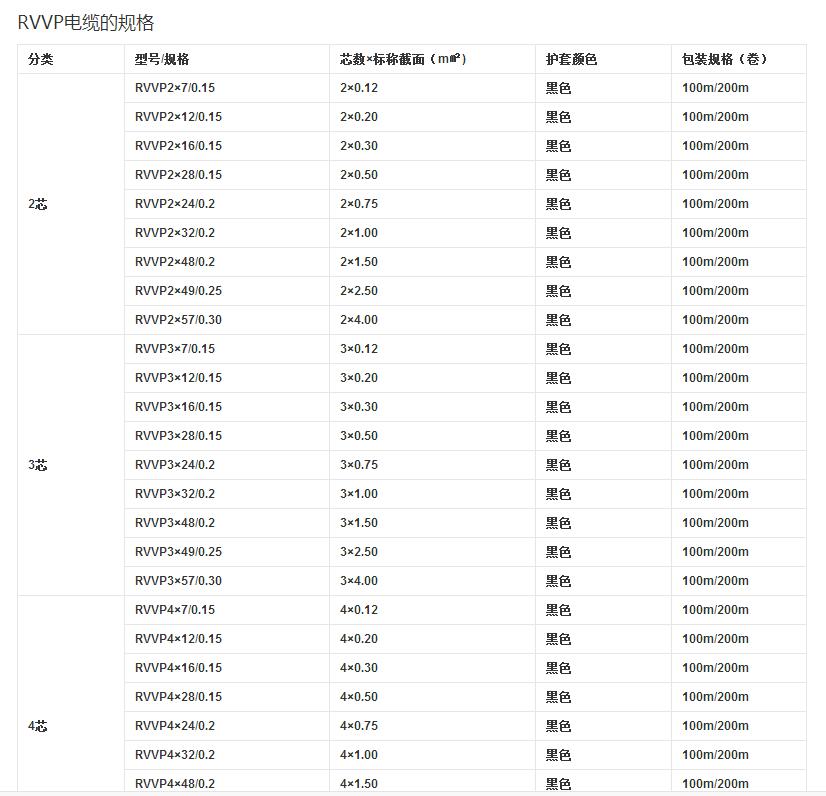Click the 包装规格（卷） column header
This screenshot has height=796, width=826.
point(725,59)
